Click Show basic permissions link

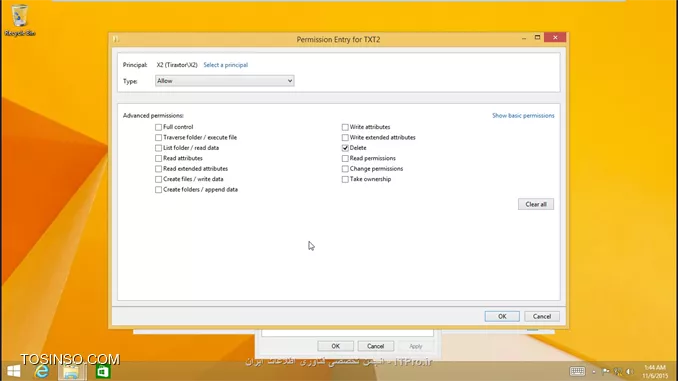[523, 115]
